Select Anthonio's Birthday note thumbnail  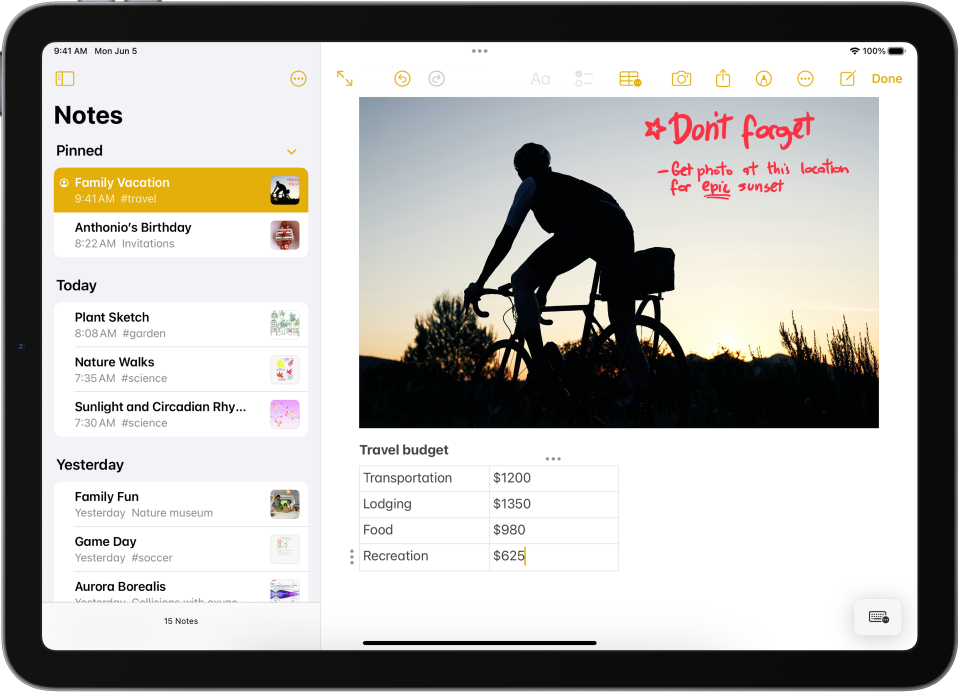point(285,235)
